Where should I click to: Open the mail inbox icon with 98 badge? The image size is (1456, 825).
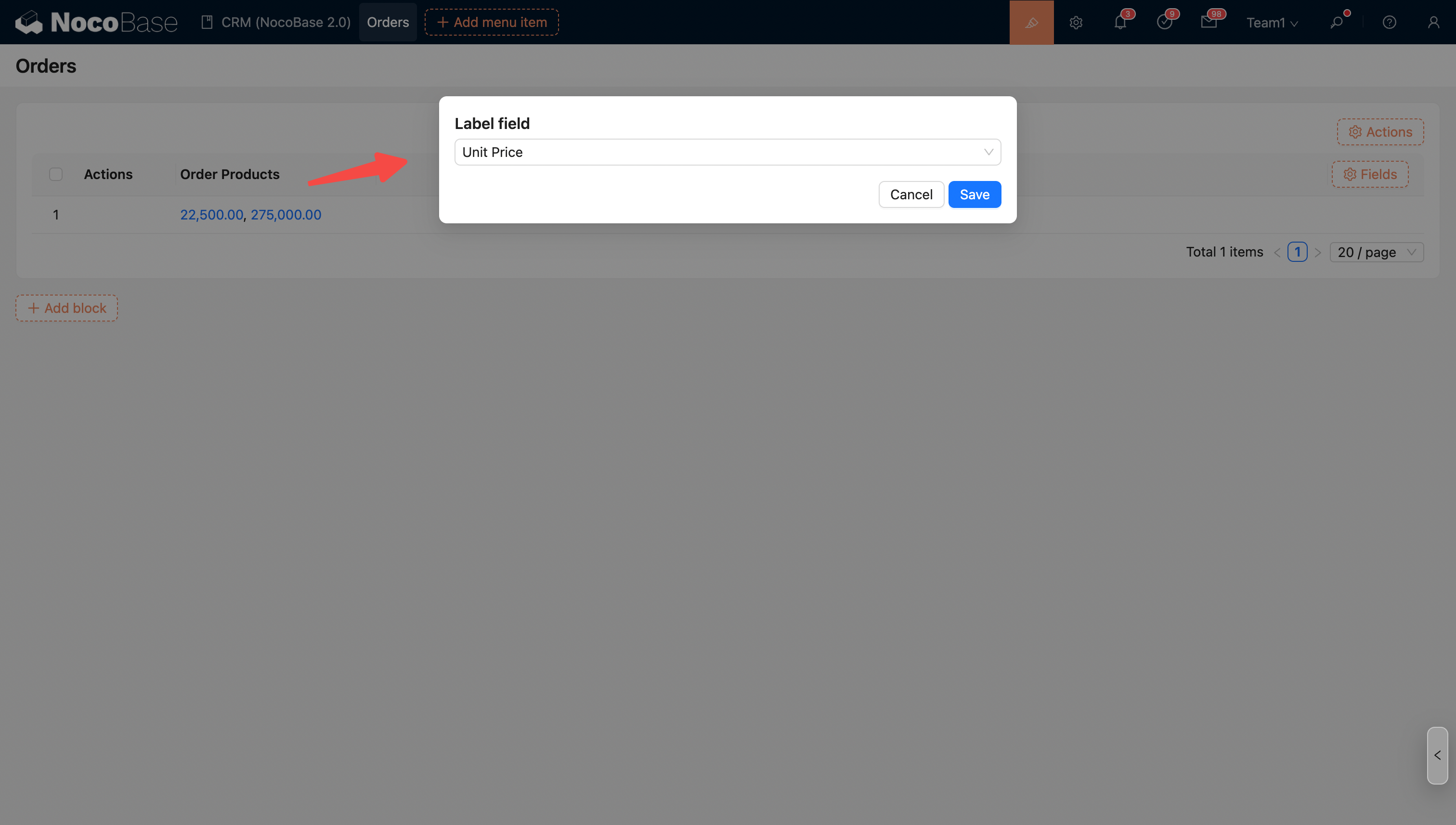point(1209,23)
